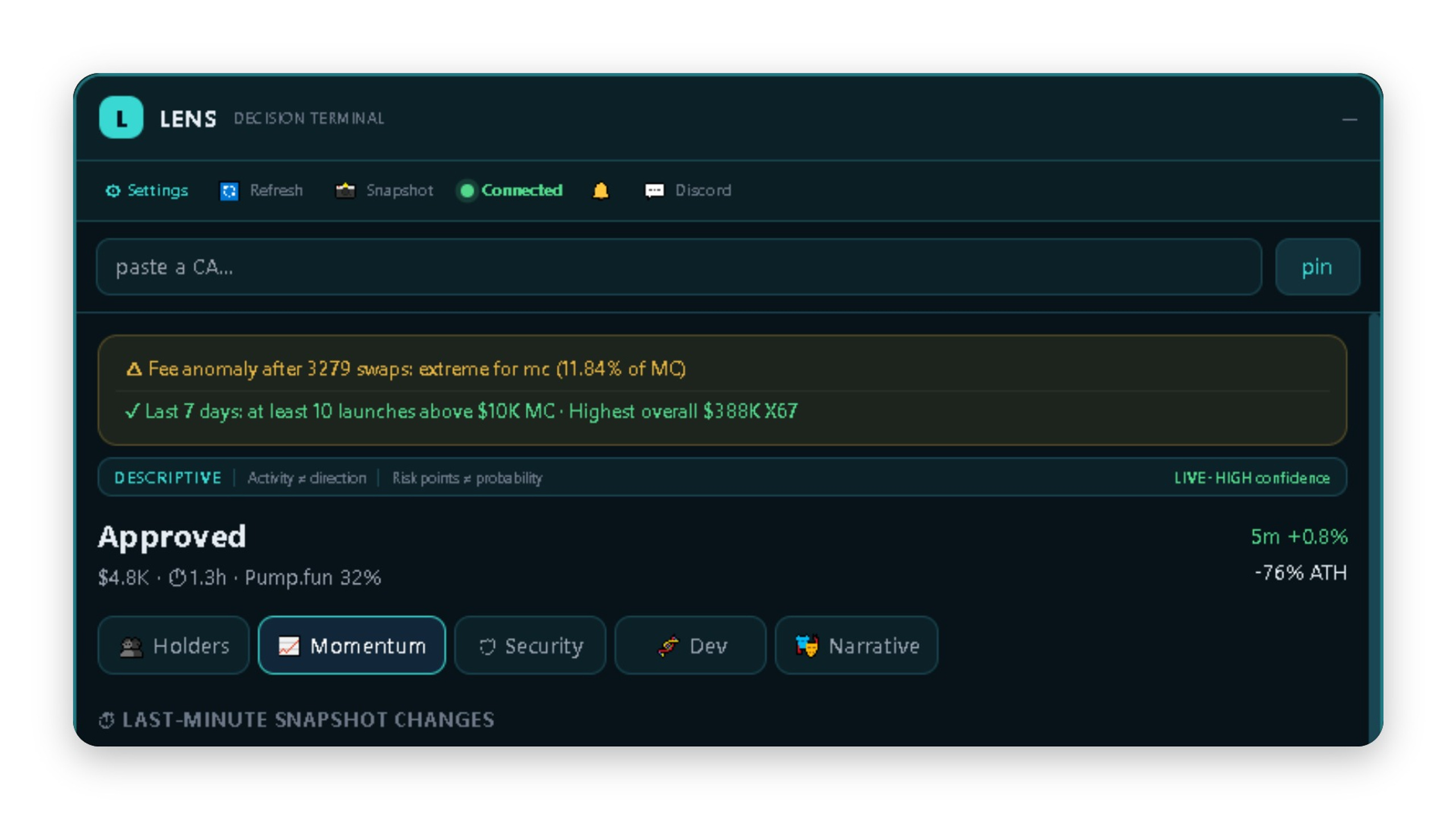This screenshot has width=1456, height=819.
Task: Click the LIVE - HIGH confidence indicator
Action: click(1252, 478)
